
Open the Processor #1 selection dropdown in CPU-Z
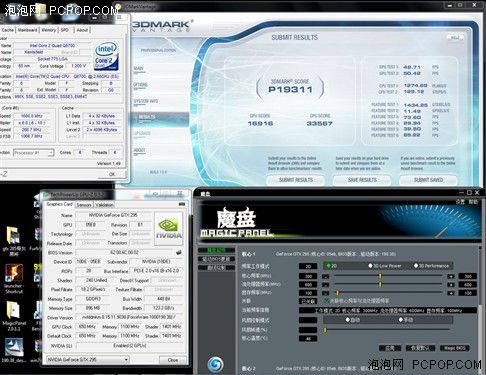pos(34,153)
